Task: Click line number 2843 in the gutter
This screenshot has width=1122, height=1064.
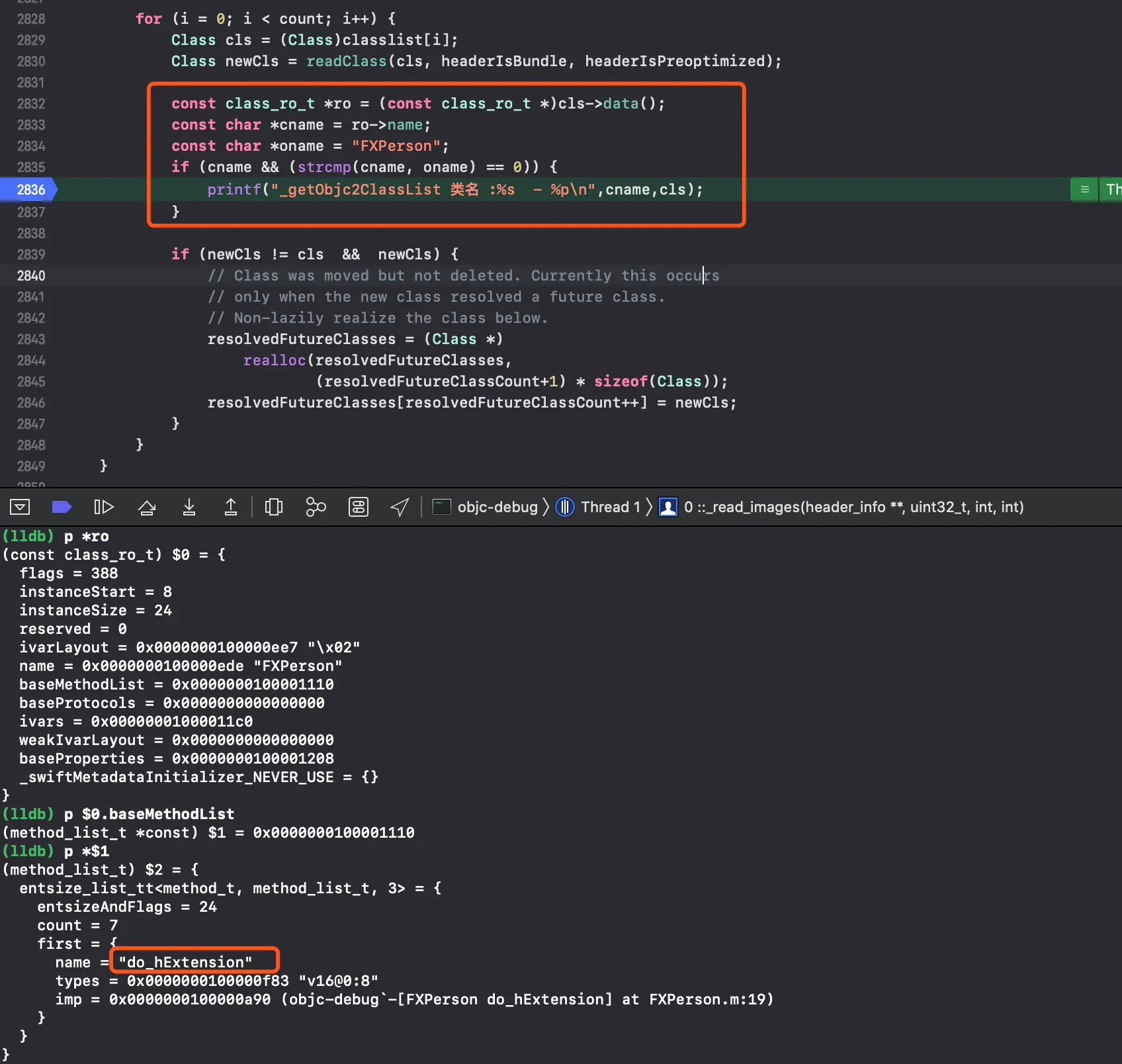Action: [x=31, y=339]
